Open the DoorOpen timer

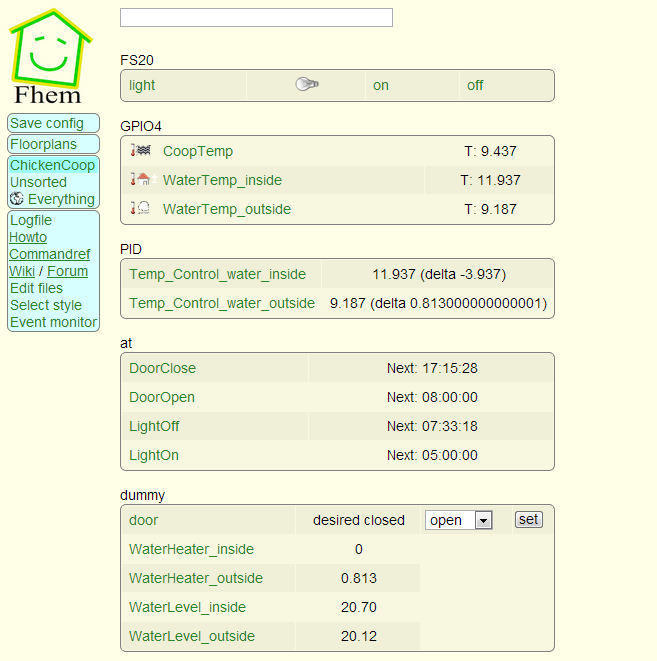pos(162,397)
